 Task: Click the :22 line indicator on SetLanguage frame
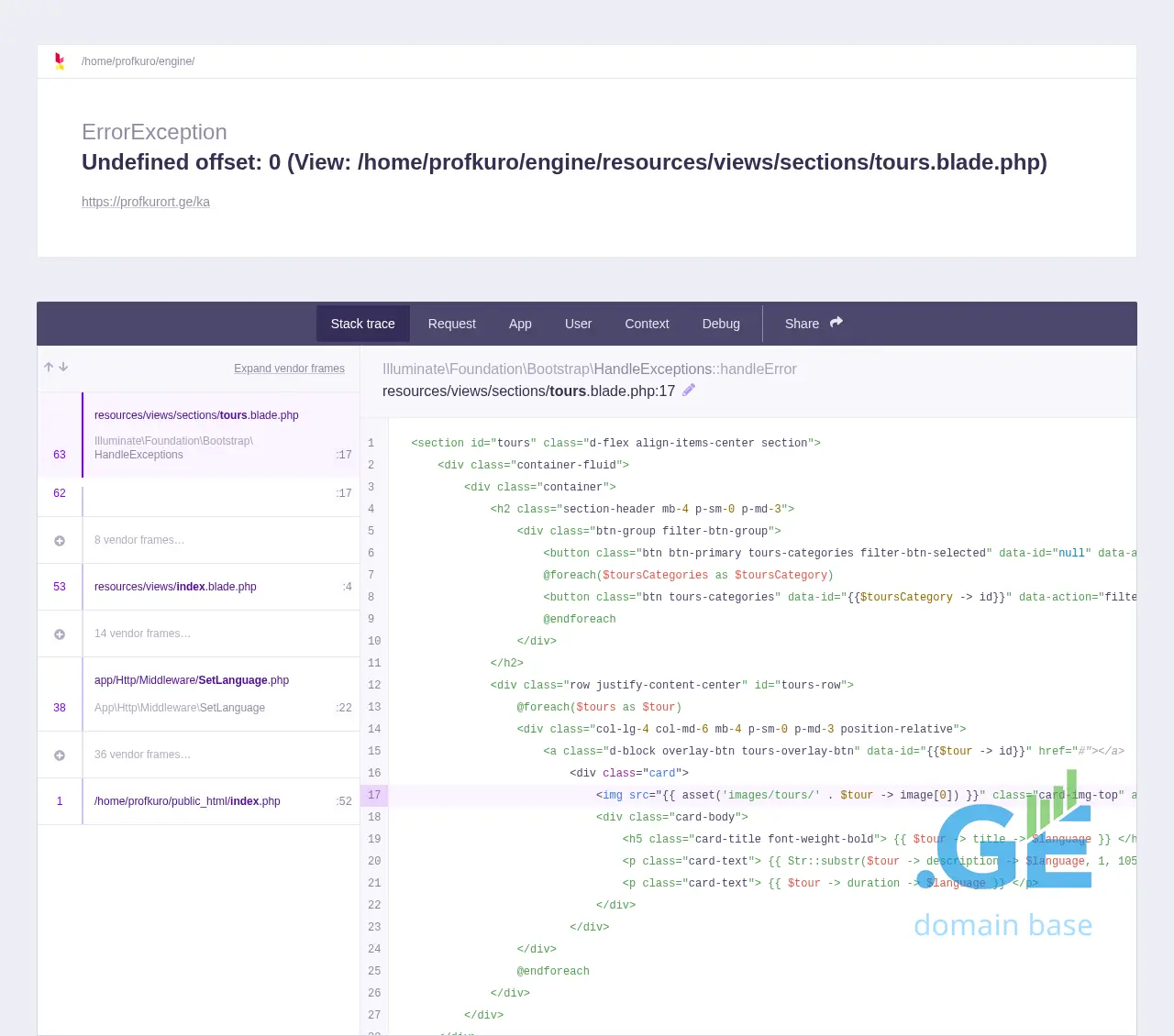[x=344, y=708]
